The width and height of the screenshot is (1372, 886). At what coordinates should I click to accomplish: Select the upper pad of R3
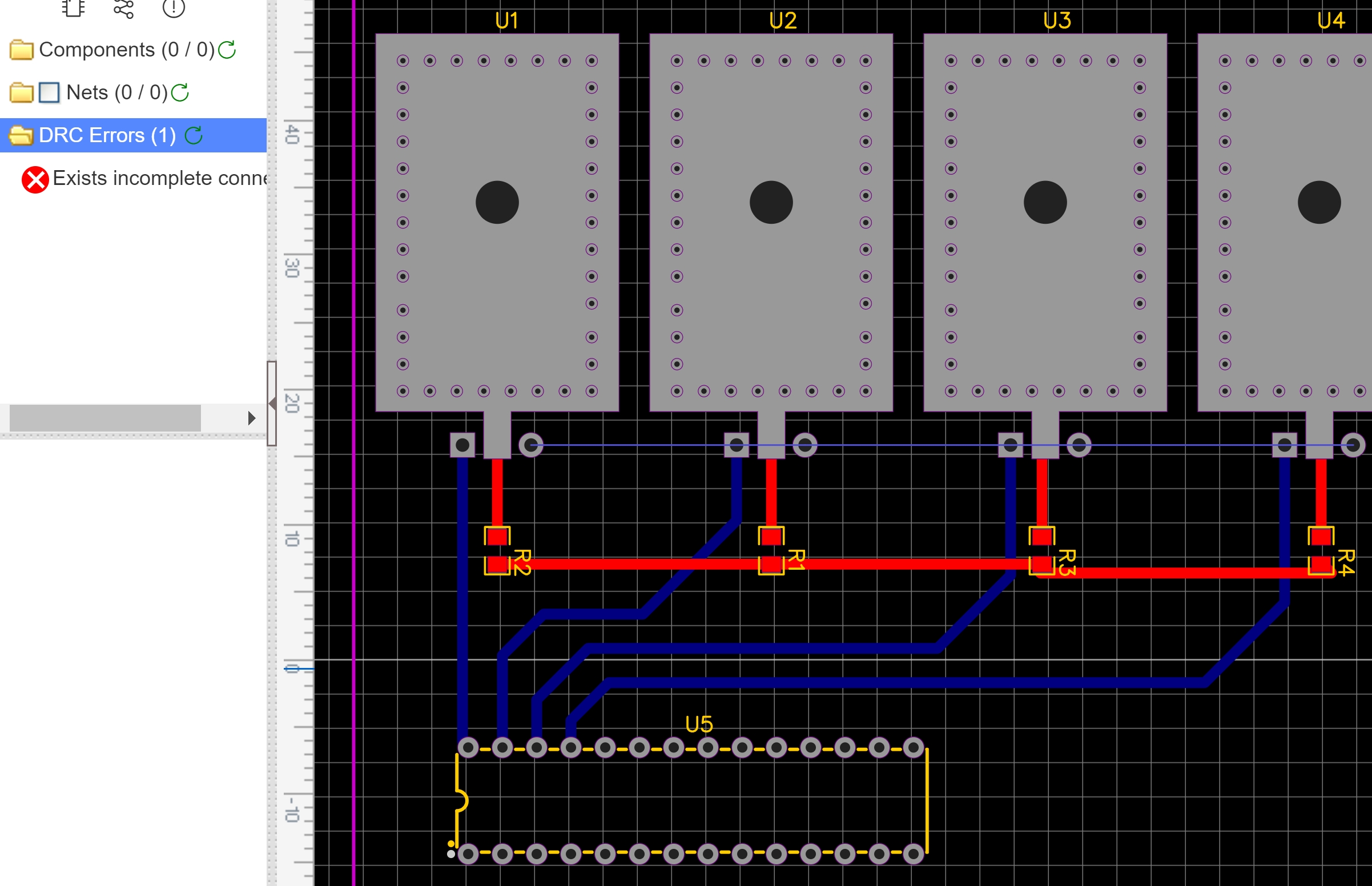click(1042, 536)
